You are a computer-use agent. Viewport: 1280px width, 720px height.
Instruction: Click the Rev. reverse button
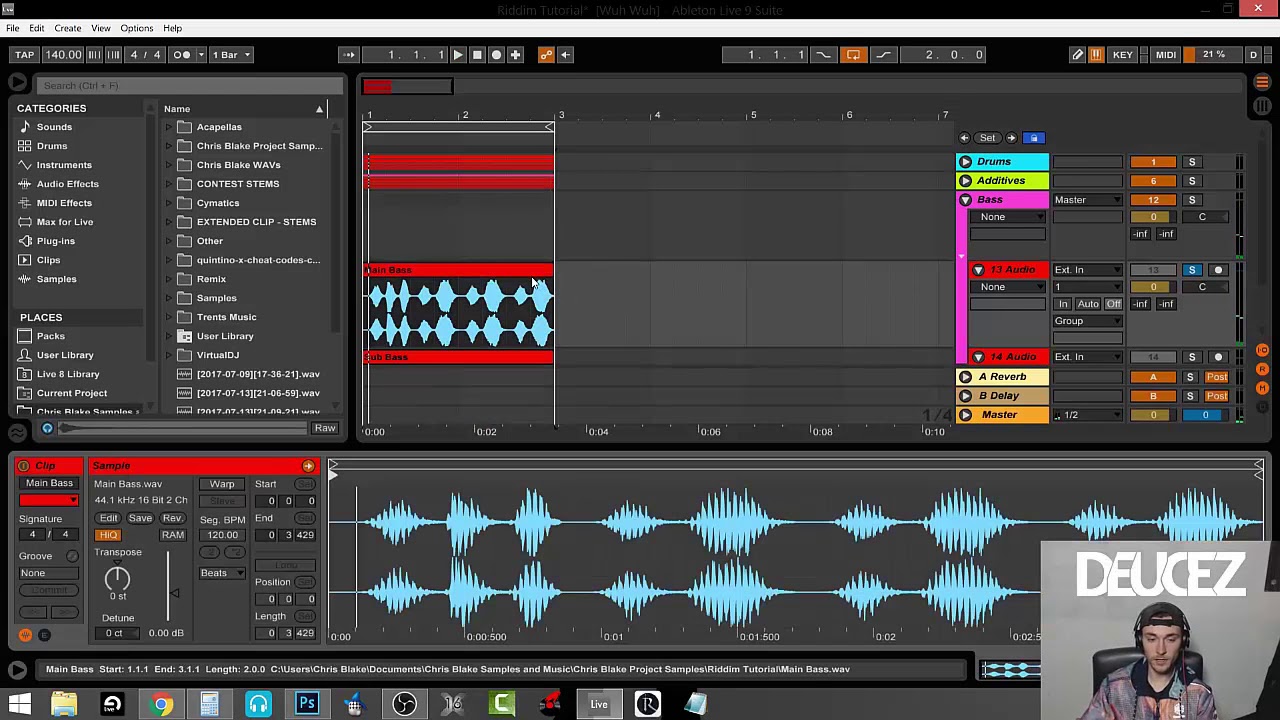click(x=172, y=518)
